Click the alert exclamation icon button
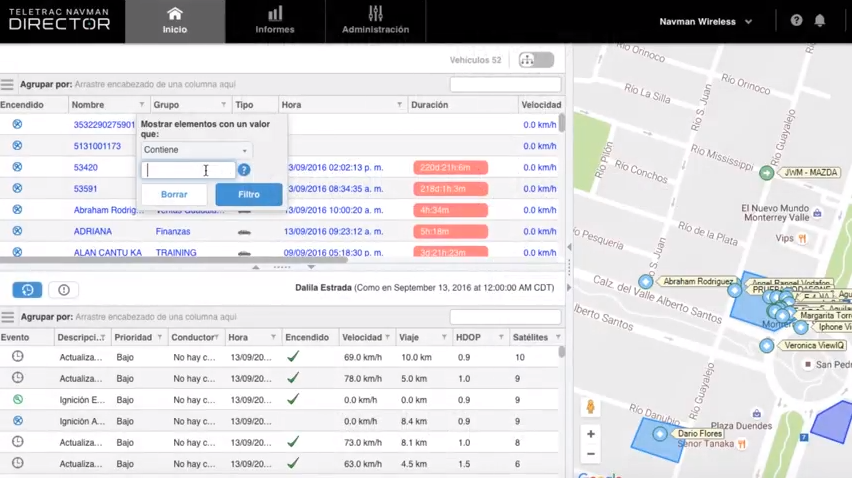 pyautogui.click(x=64, y=290)
